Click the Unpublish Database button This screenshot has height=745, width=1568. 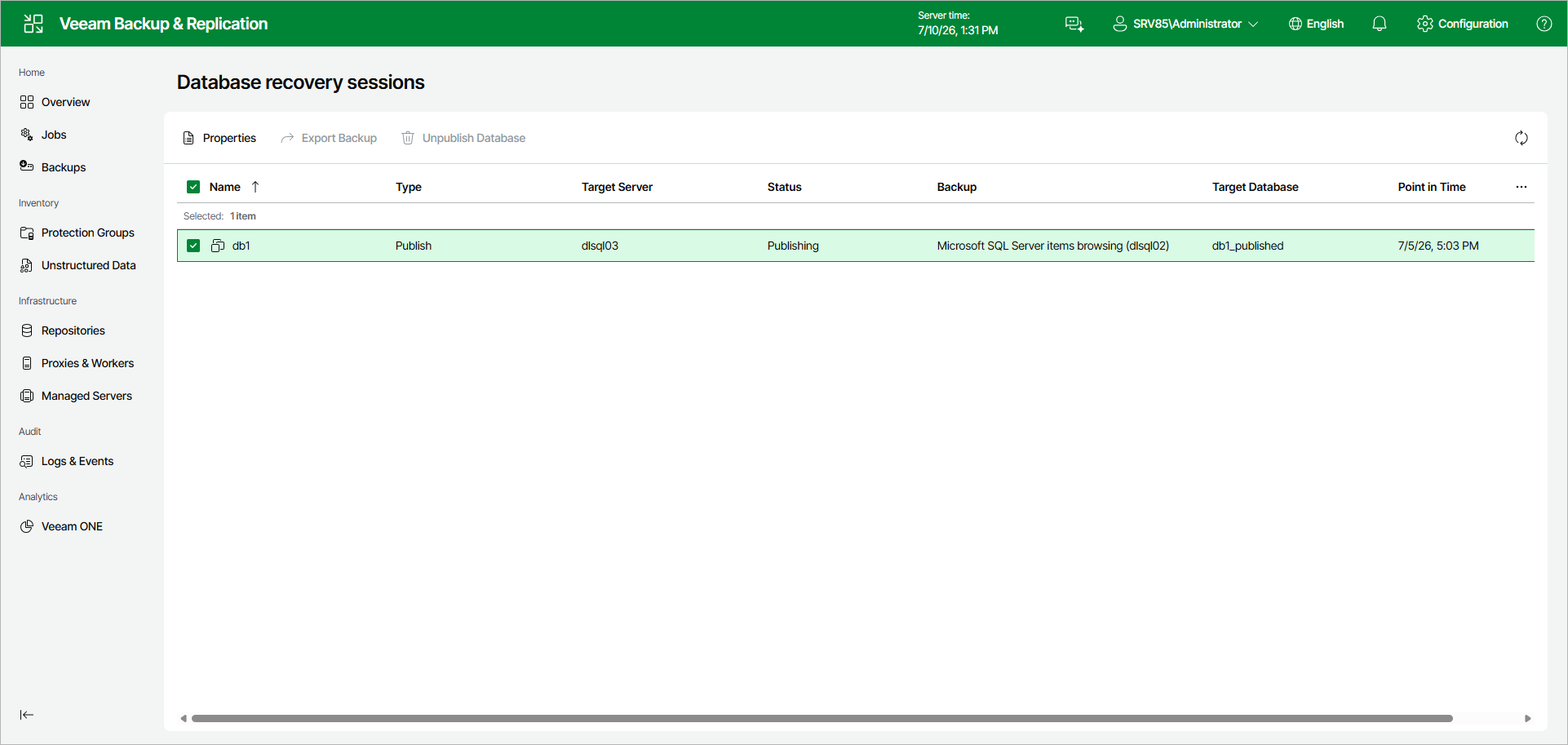click(x=463, y=138)
